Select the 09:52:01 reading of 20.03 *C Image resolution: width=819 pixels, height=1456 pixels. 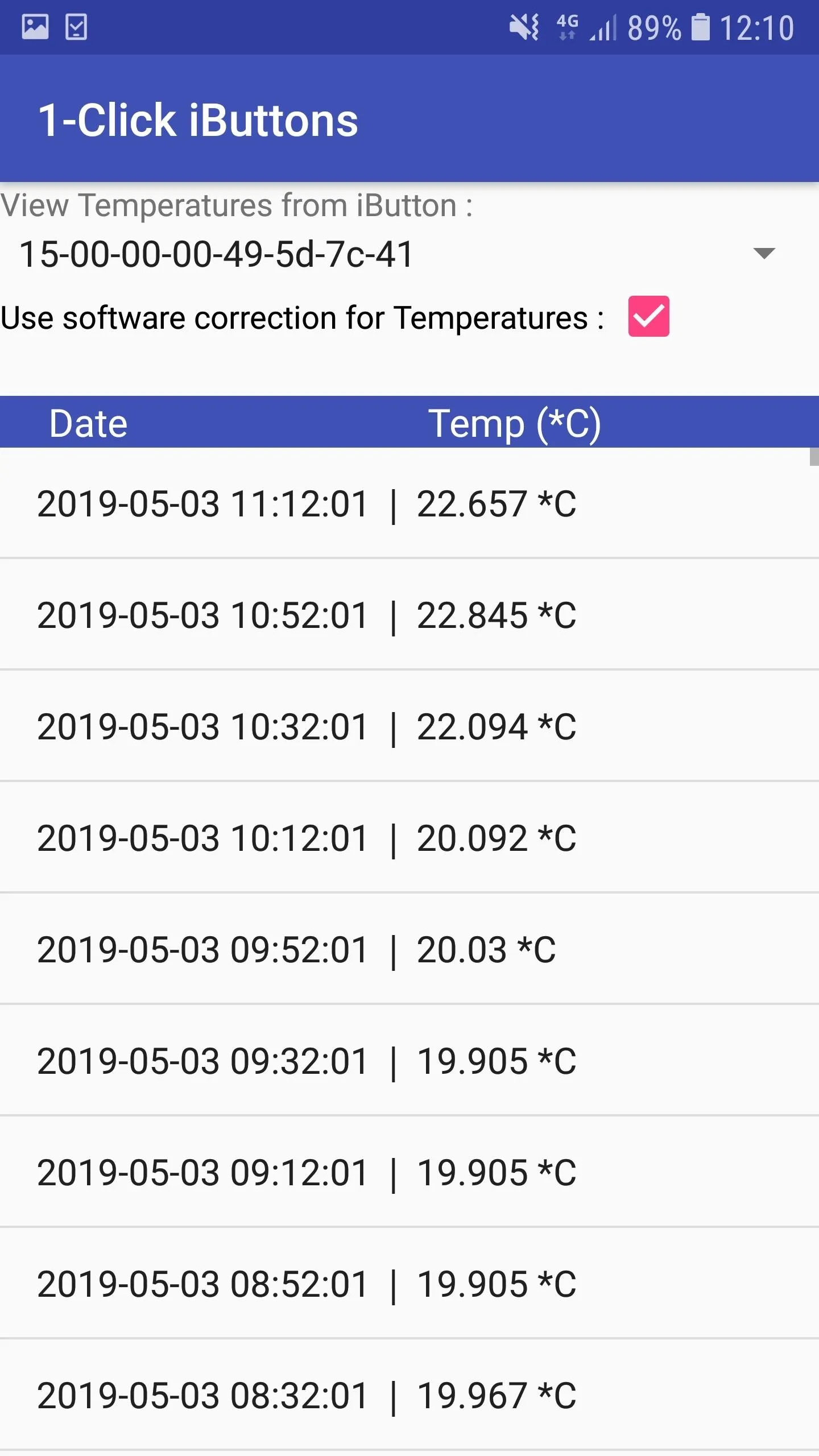pyautogui.click(x=409, y=949)
